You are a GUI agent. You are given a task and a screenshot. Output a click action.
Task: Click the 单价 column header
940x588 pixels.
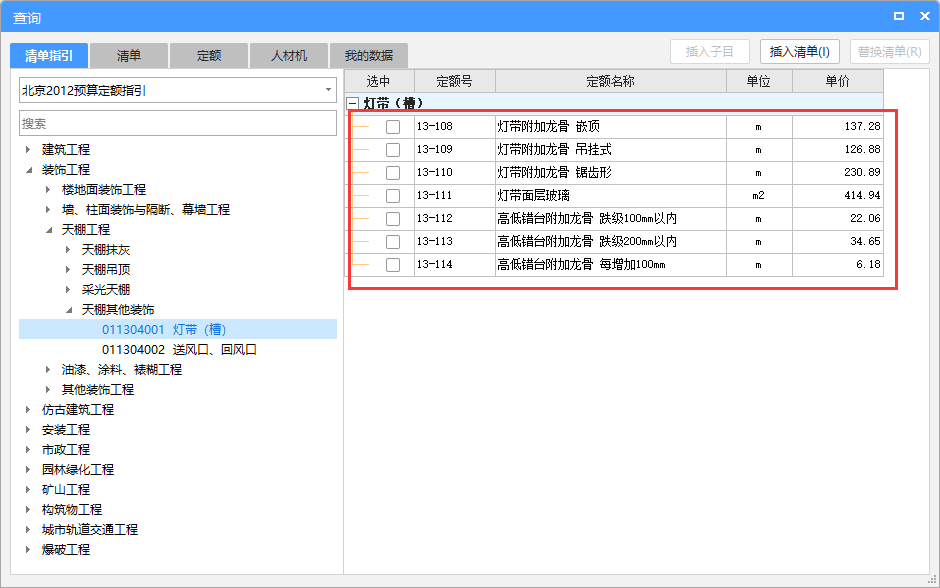837,81
